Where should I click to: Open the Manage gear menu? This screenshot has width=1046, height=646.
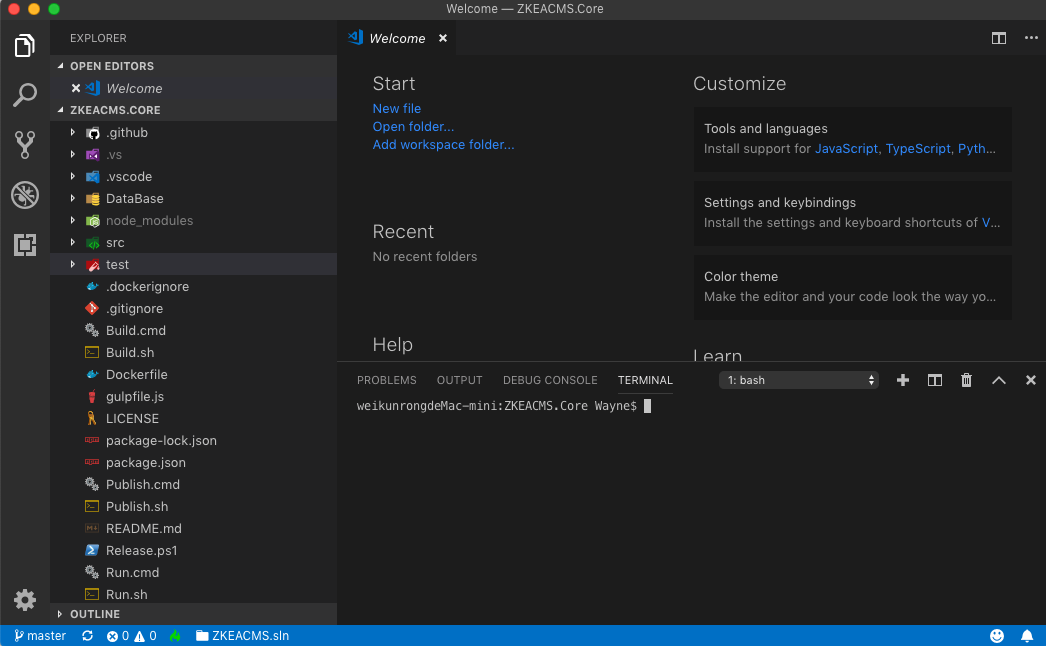(25, 600)
